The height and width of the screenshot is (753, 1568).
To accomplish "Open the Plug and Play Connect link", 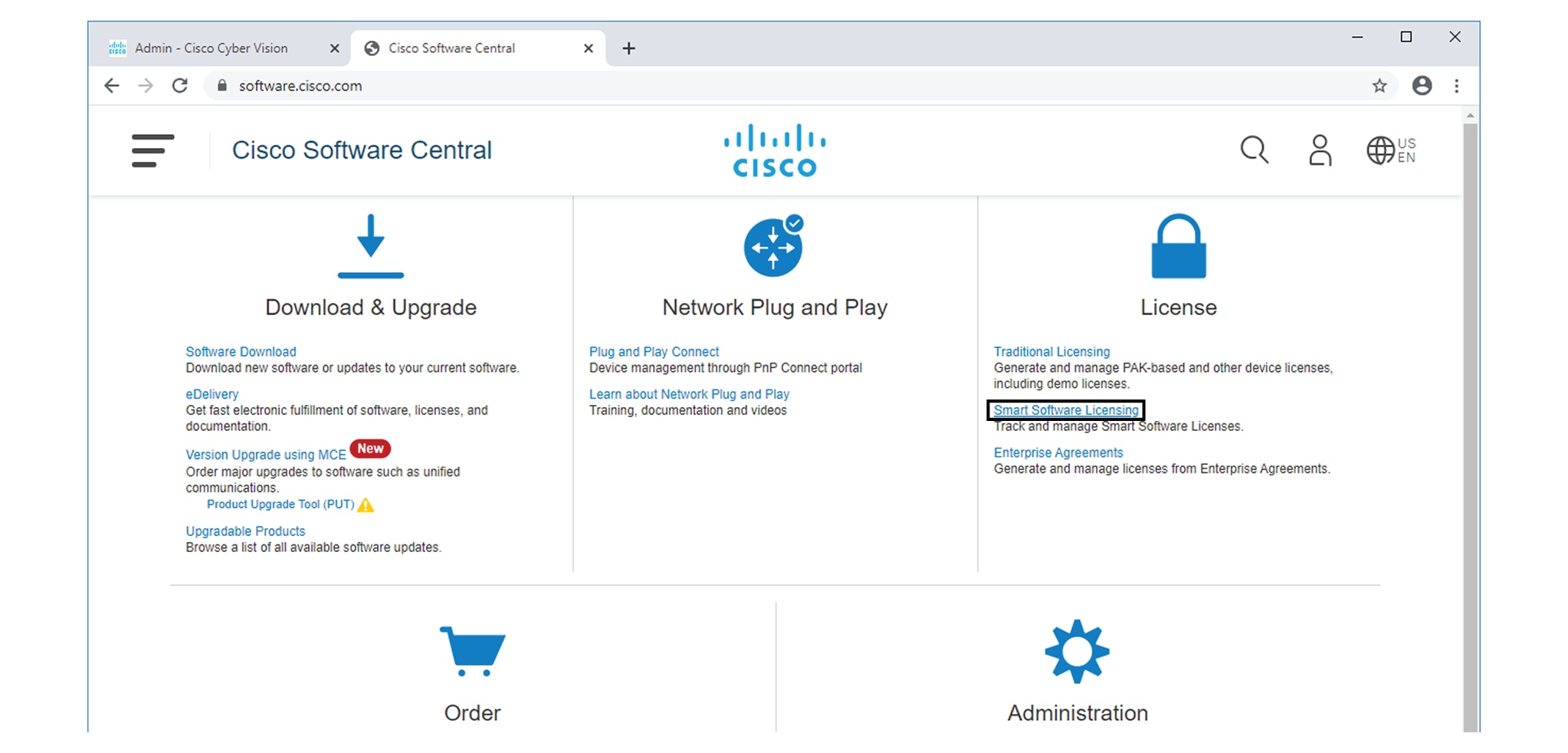I will tap(654, 352).
